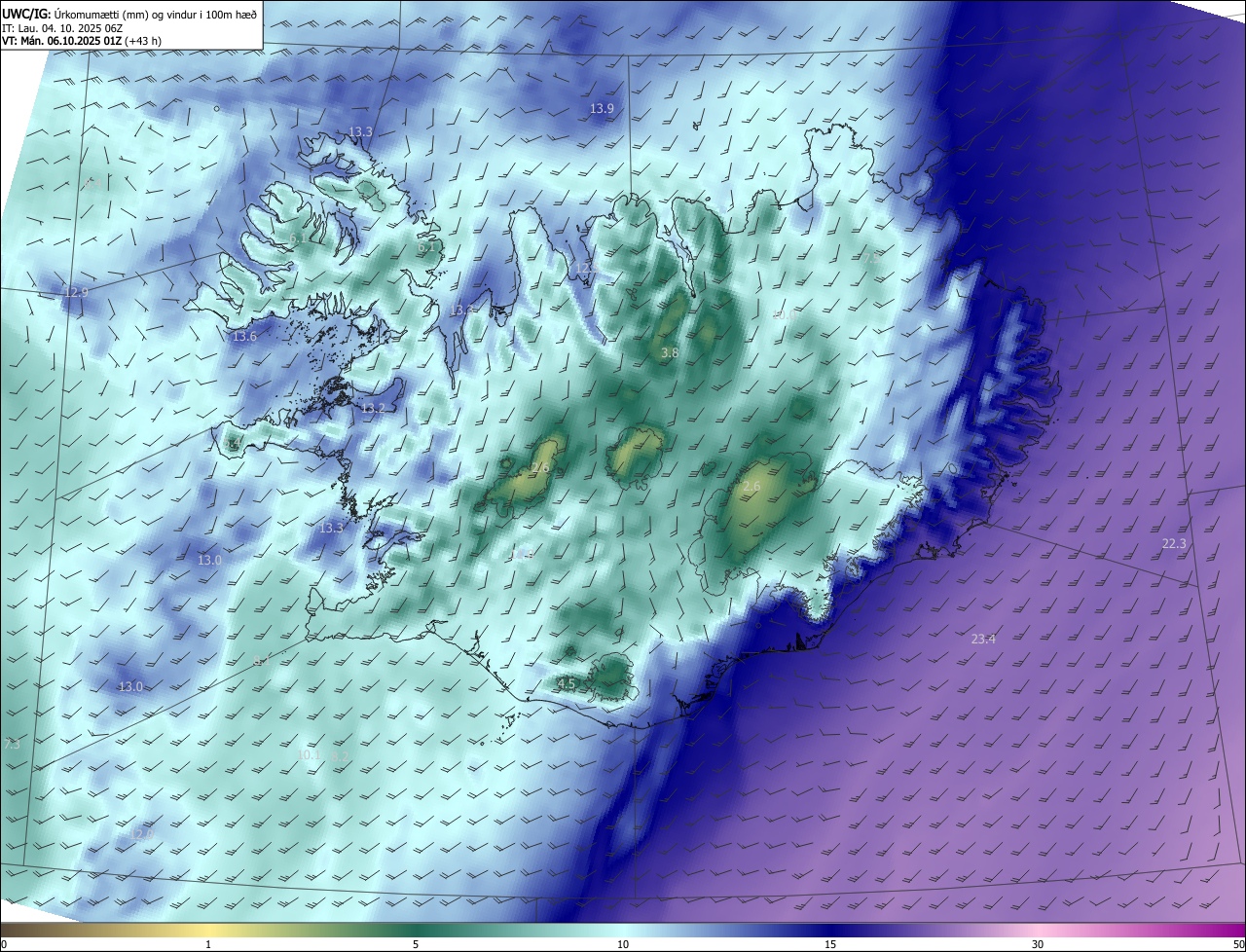Click the 8.2 value label
1246x952 pixels.
339,755
